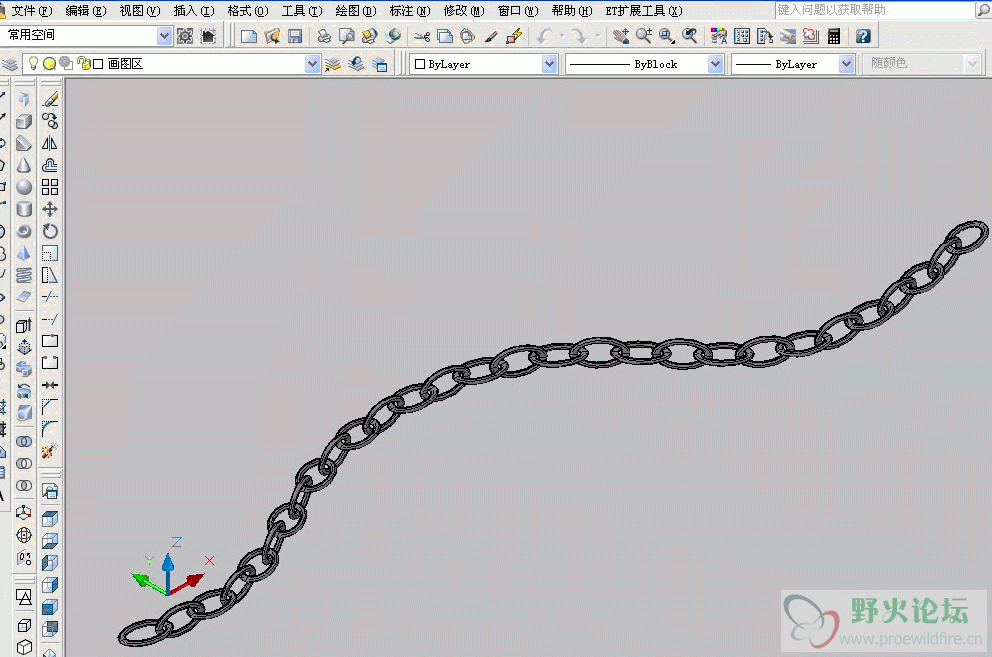Image resolution: width=992 pixels, height=657 pixels.
Task: Click the ByLayer color square swatch
Action: (x=419, y=64)
